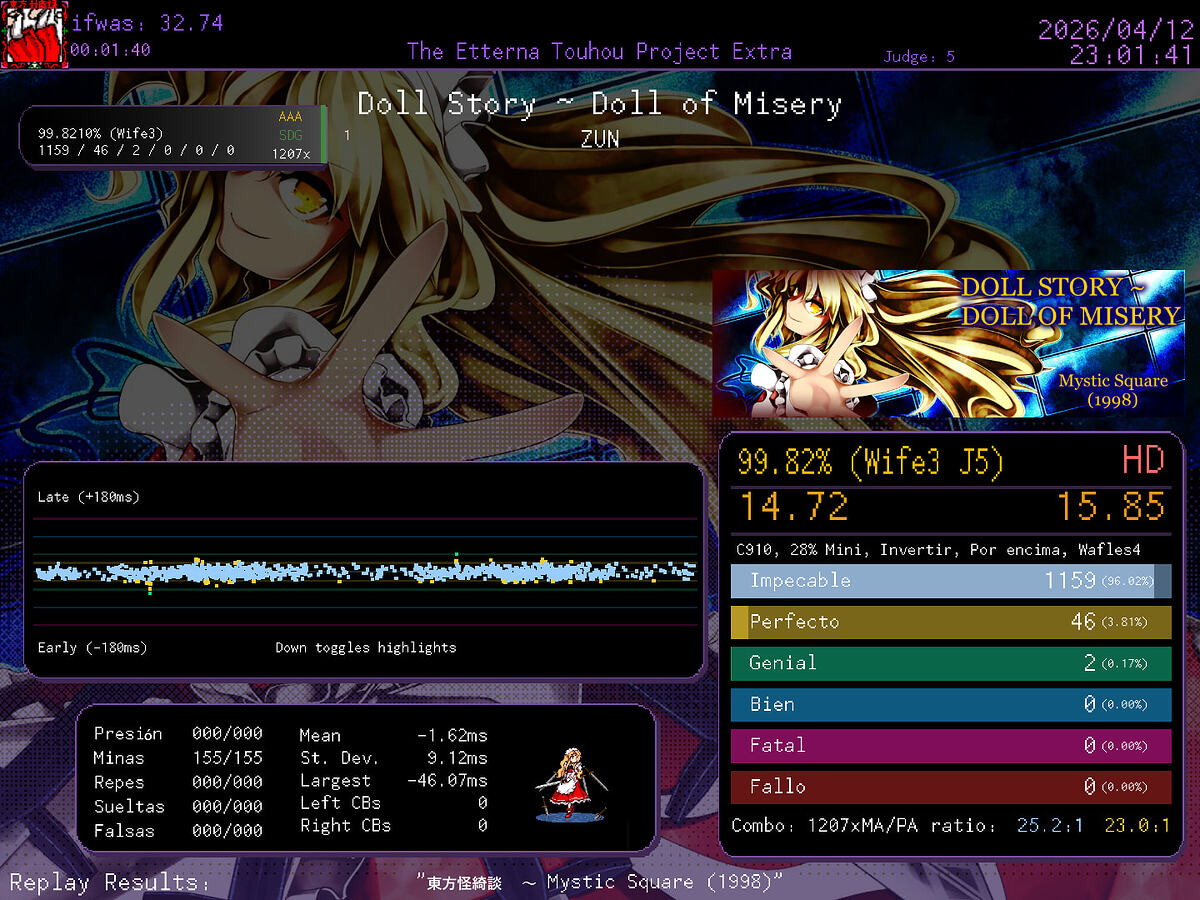Click the date 2026/04/12

pyautogui.click(x=1115, y=29)
